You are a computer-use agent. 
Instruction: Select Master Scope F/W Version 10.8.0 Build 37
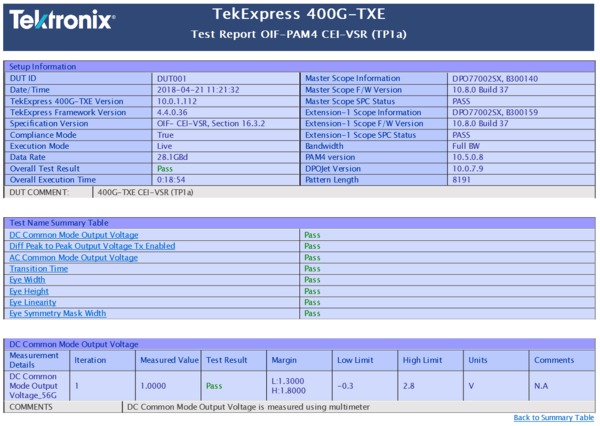pos(480,90)
